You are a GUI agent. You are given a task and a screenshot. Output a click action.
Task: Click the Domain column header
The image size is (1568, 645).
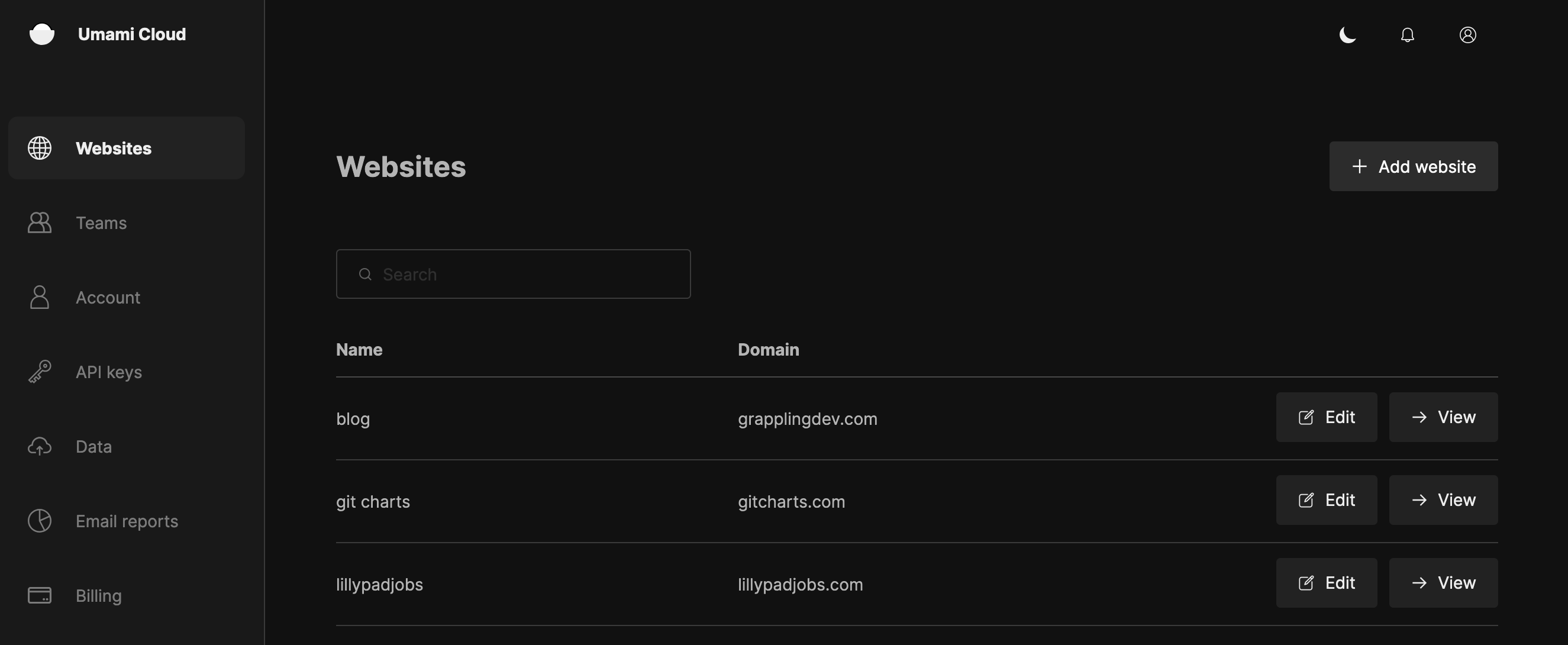tap(767, 350)
